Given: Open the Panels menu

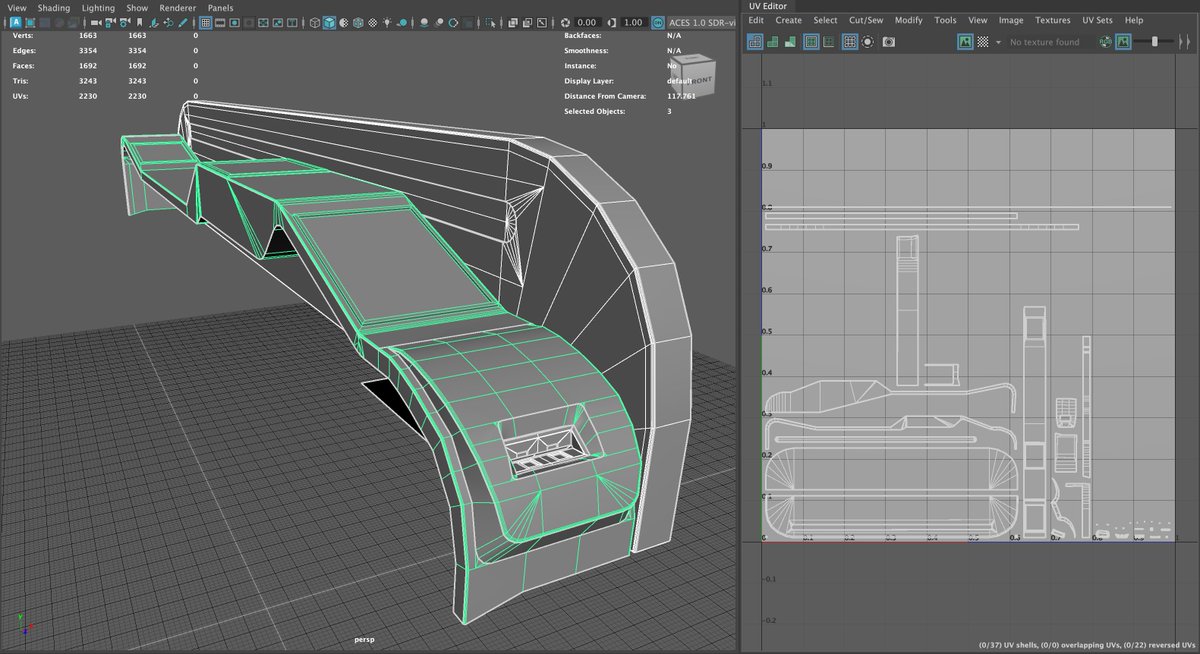Looking at the screenshot, I should 220,7.
